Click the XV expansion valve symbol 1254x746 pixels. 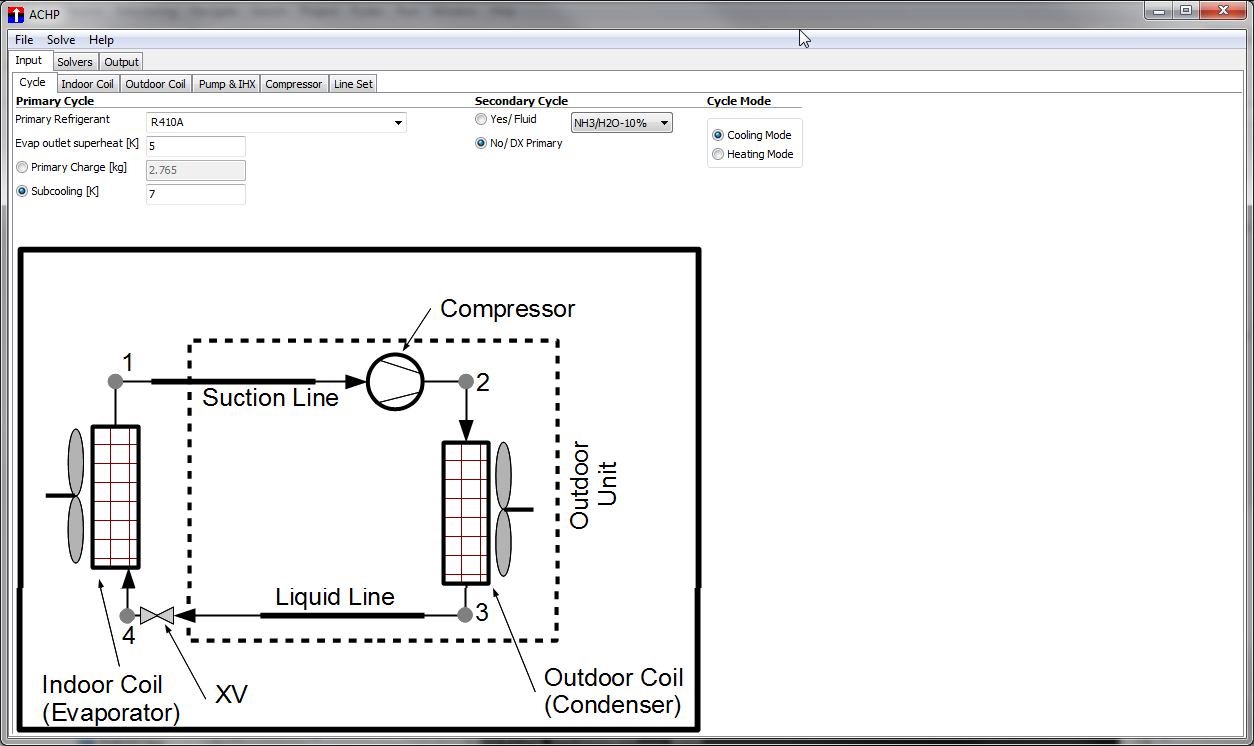point(157,615)
